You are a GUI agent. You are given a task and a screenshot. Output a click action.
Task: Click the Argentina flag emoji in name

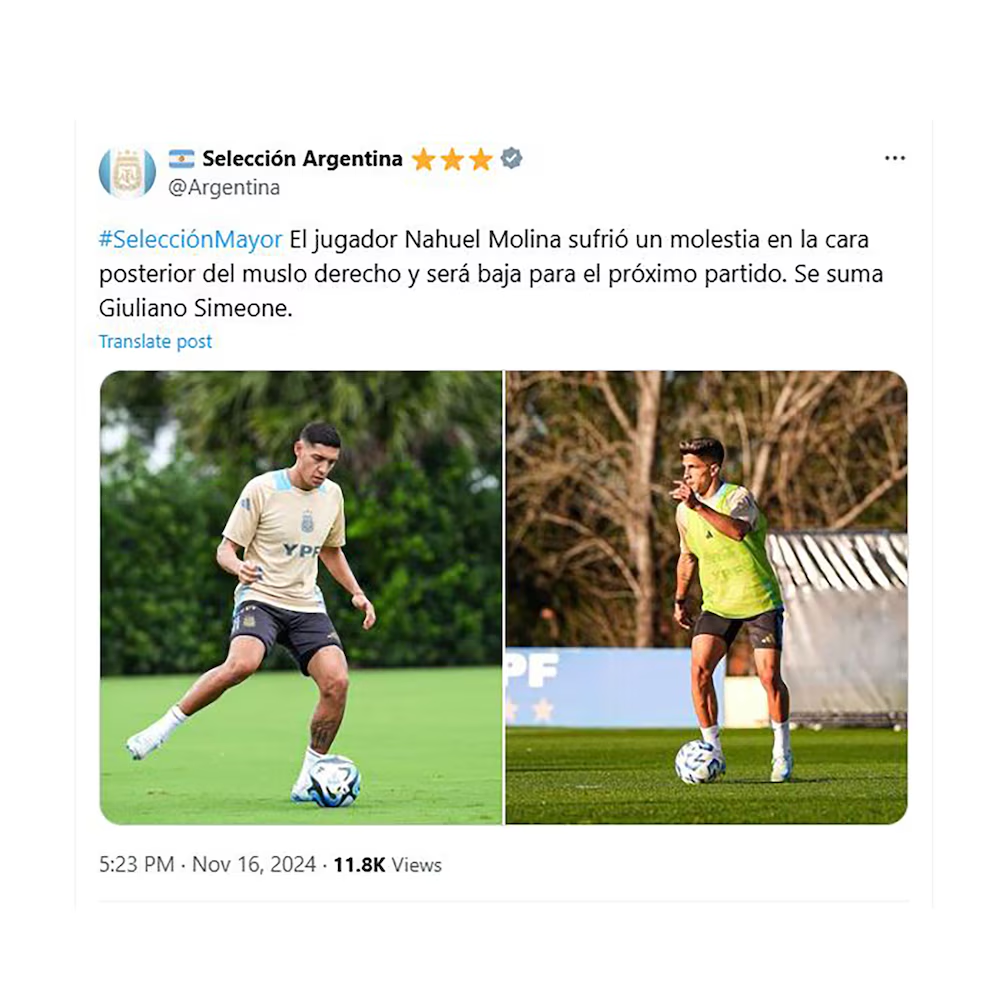182,159
